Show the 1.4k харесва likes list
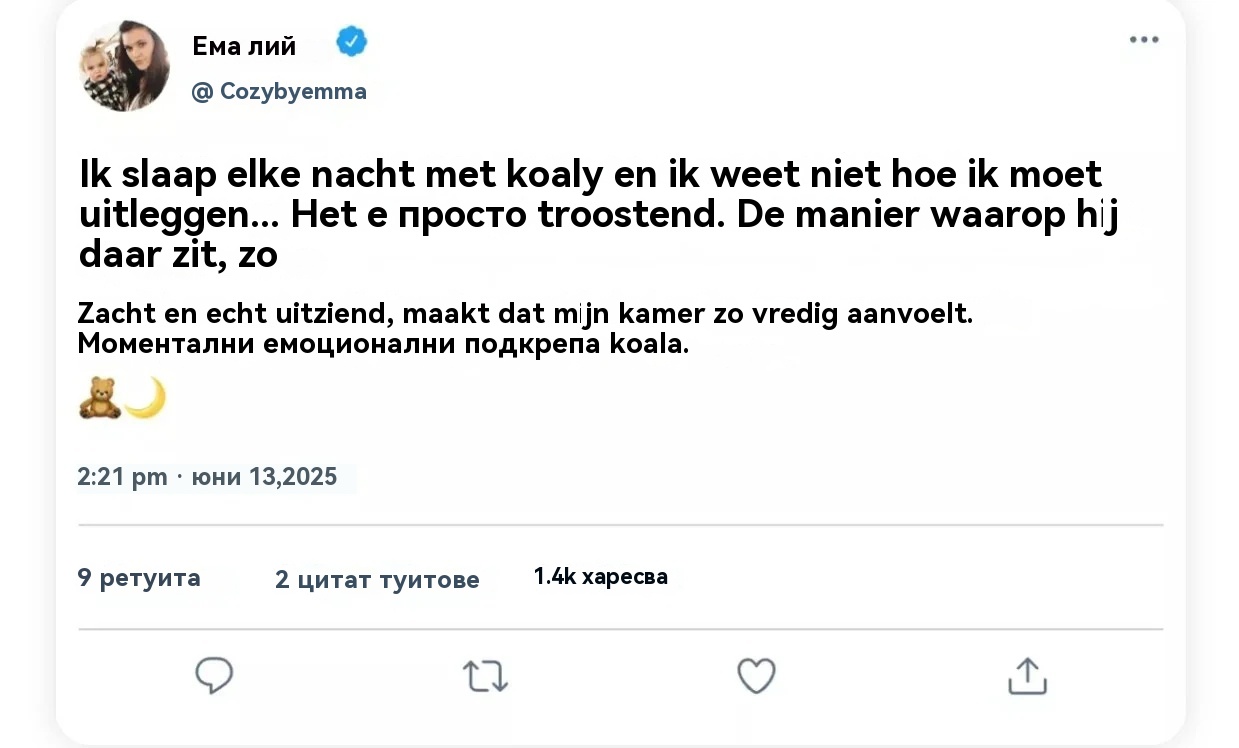The width and height of the screenshot is (1239, 748). pyautogui.click(x=601, y=576)
